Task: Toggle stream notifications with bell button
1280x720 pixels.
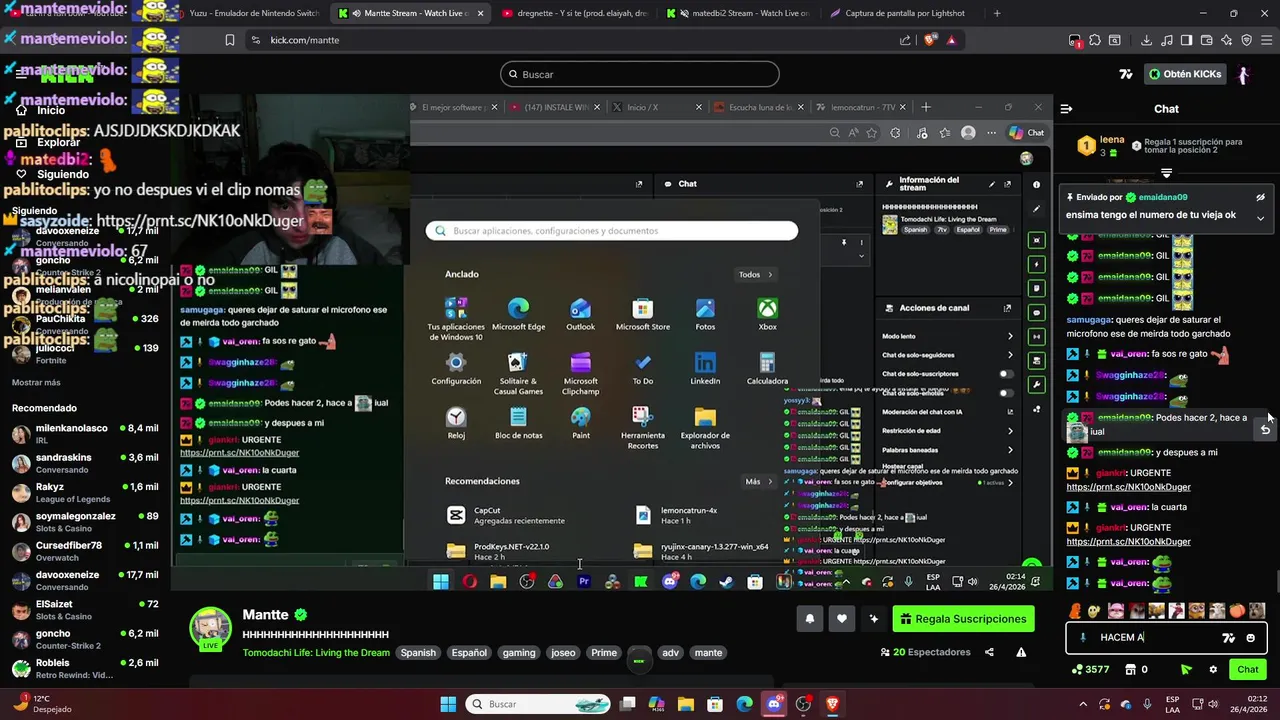Action: [x=810, y=619]
